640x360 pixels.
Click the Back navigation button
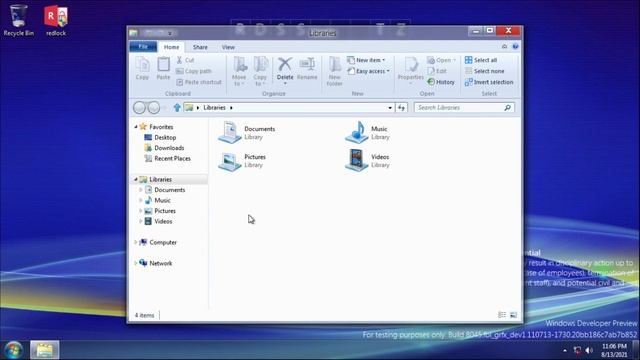pos(139,108)
